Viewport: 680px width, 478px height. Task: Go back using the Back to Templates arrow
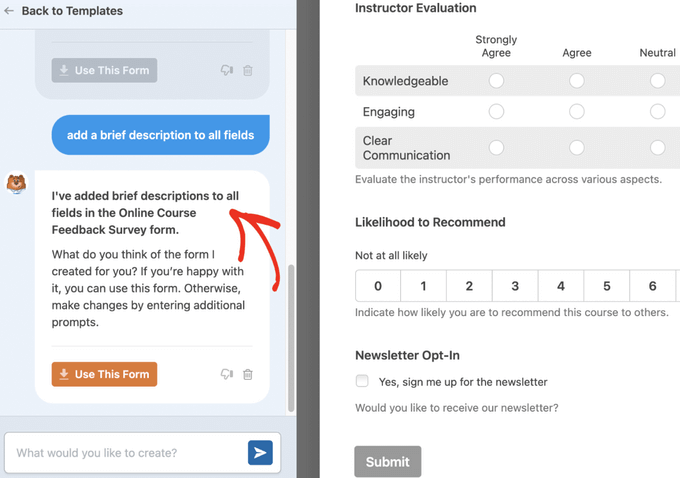10,11
